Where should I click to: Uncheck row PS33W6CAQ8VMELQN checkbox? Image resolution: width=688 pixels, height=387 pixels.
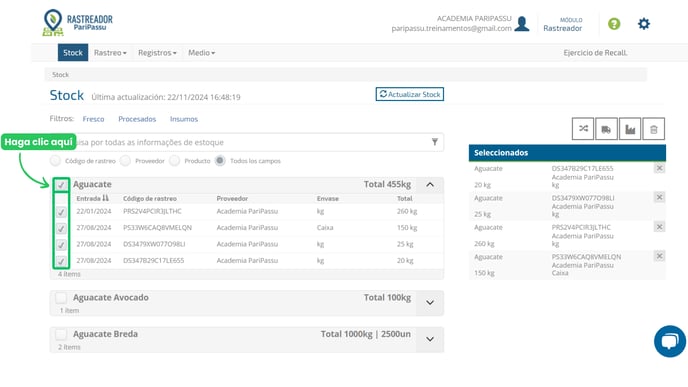(x=61, y=228)
